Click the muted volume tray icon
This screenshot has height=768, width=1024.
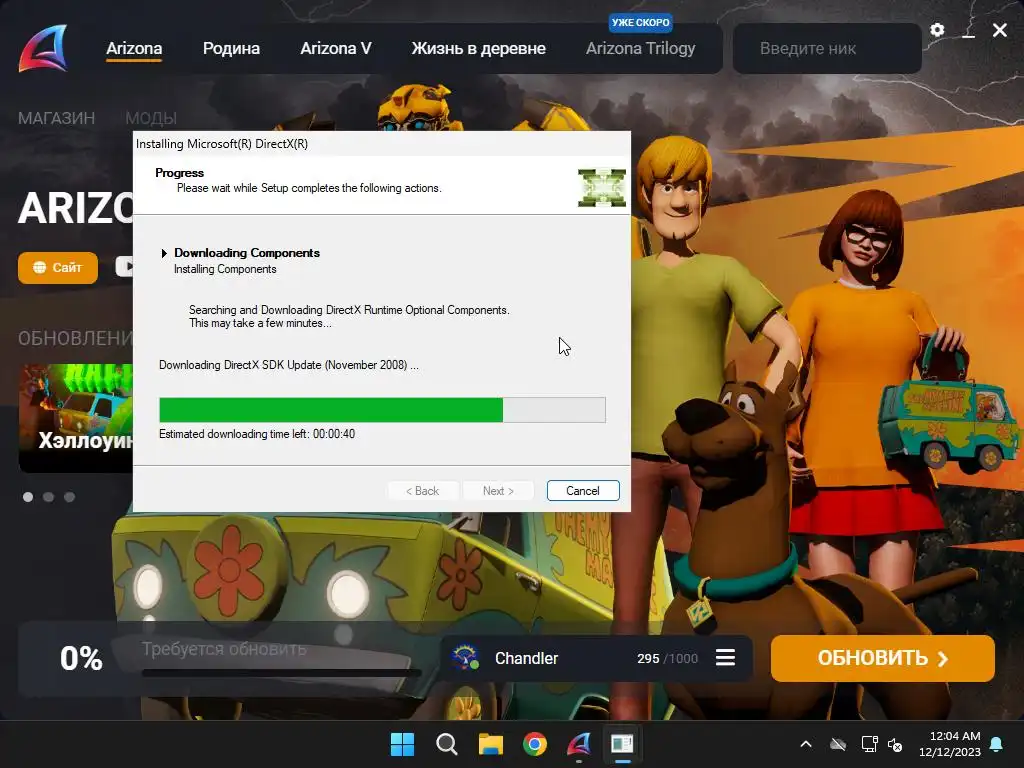[x=895, y=744]
